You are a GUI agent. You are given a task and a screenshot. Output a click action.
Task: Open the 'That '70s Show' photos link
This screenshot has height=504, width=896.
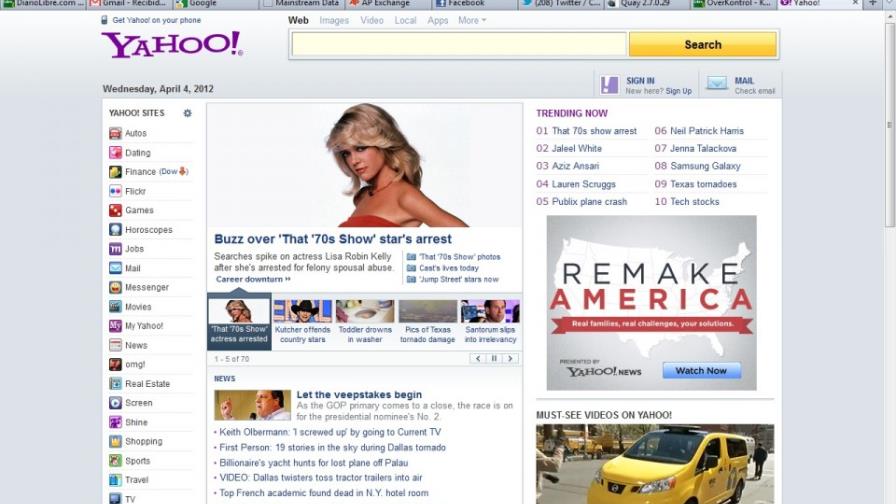(459, 257)
